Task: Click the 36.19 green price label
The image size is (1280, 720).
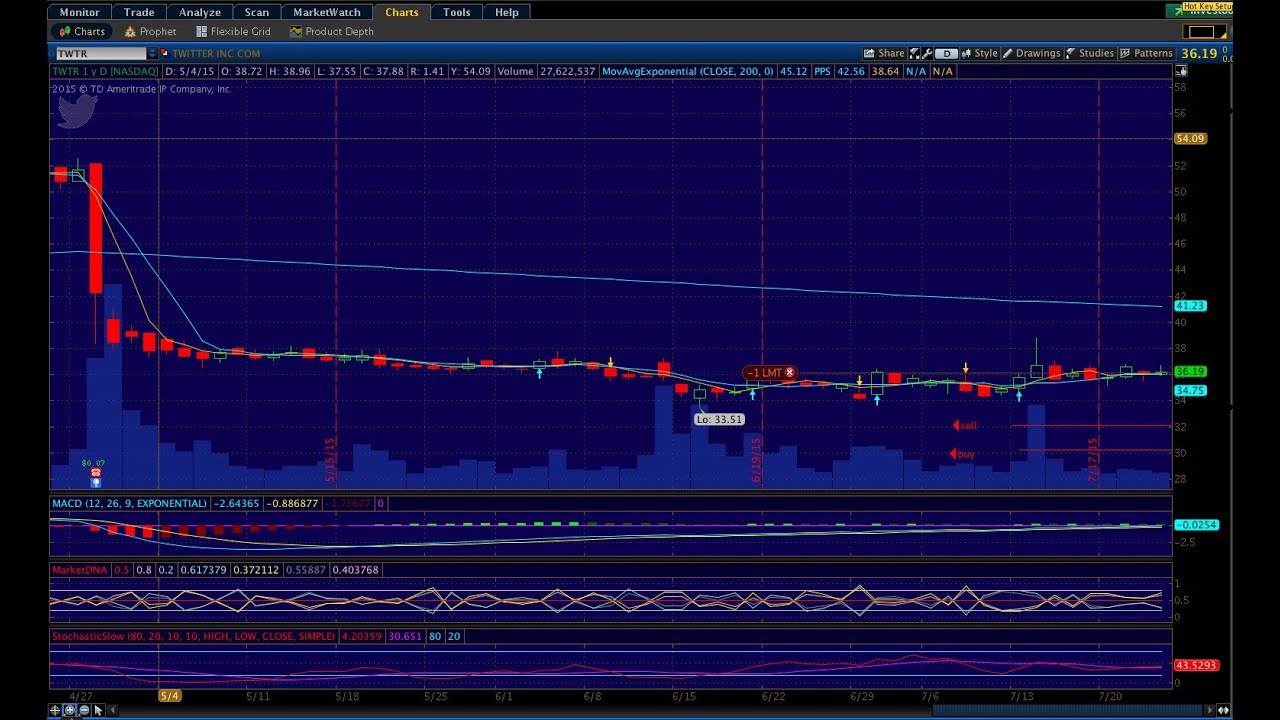Action: (x=1190, y=372)
